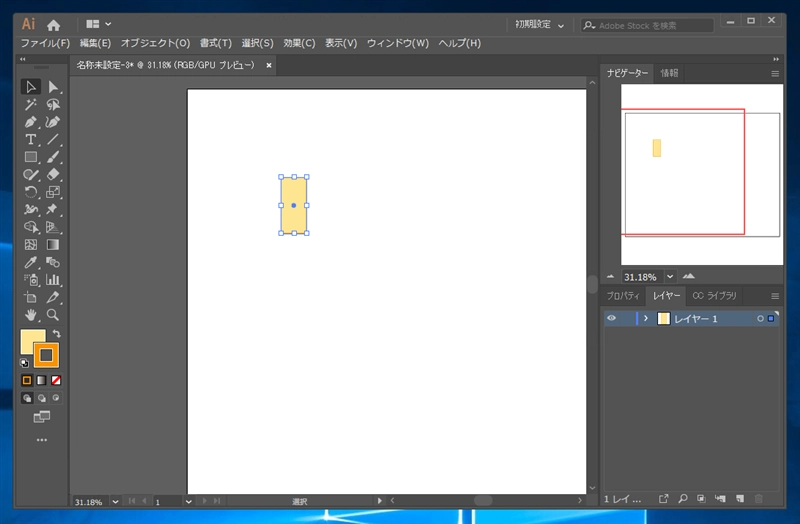Select the Gradient tool

click(53, 244)
